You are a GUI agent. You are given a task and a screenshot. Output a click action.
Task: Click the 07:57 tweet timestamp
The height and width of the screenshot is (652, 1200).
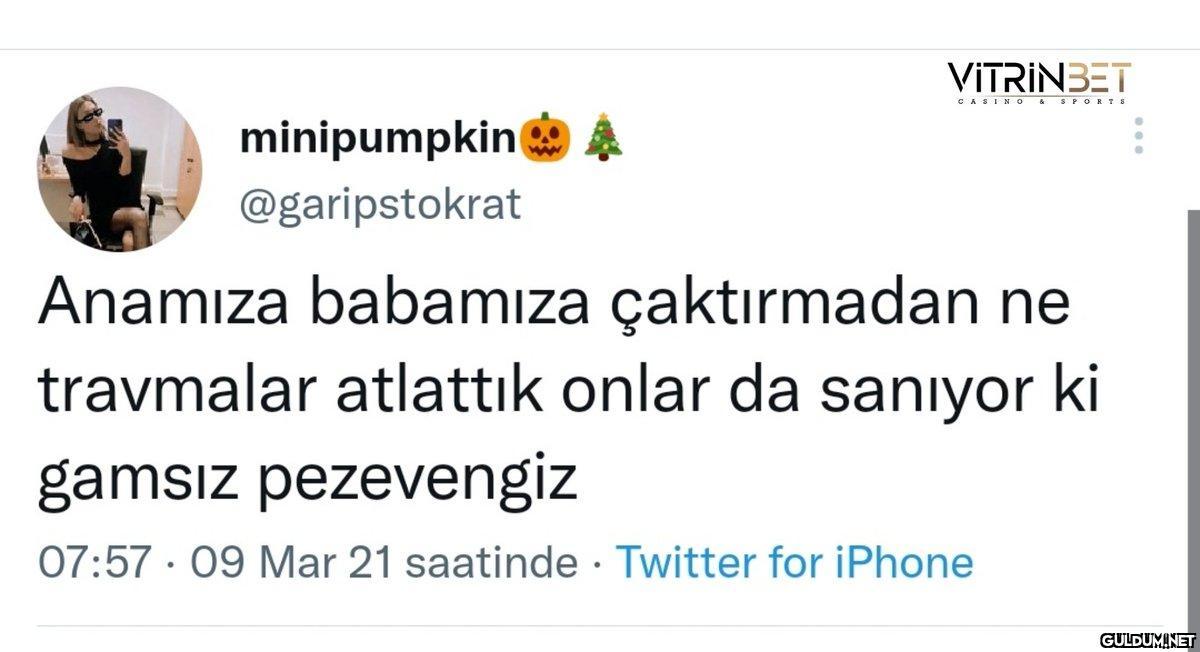pyautogui.click(x=94, y=562)
